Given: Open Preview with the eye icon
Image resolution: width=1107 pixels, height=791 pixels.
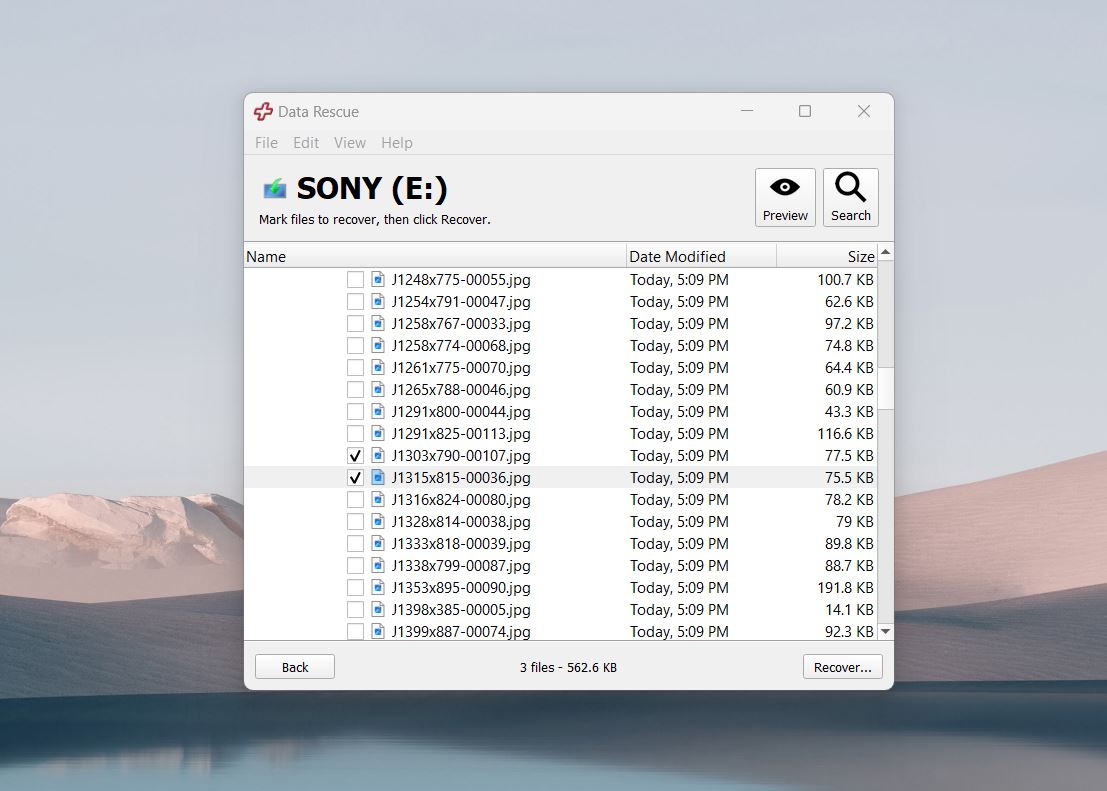Looking at the screenshot, I should [785, 198].
